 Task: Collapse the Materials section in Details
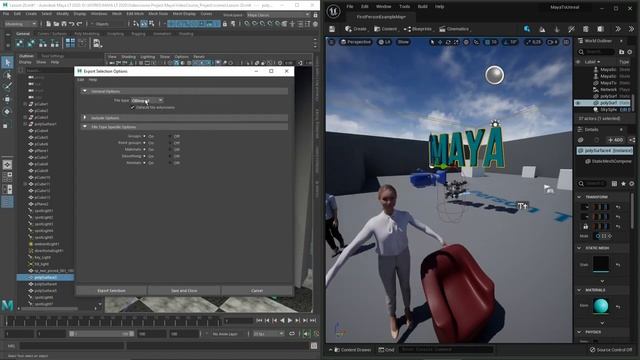(579, 290)
